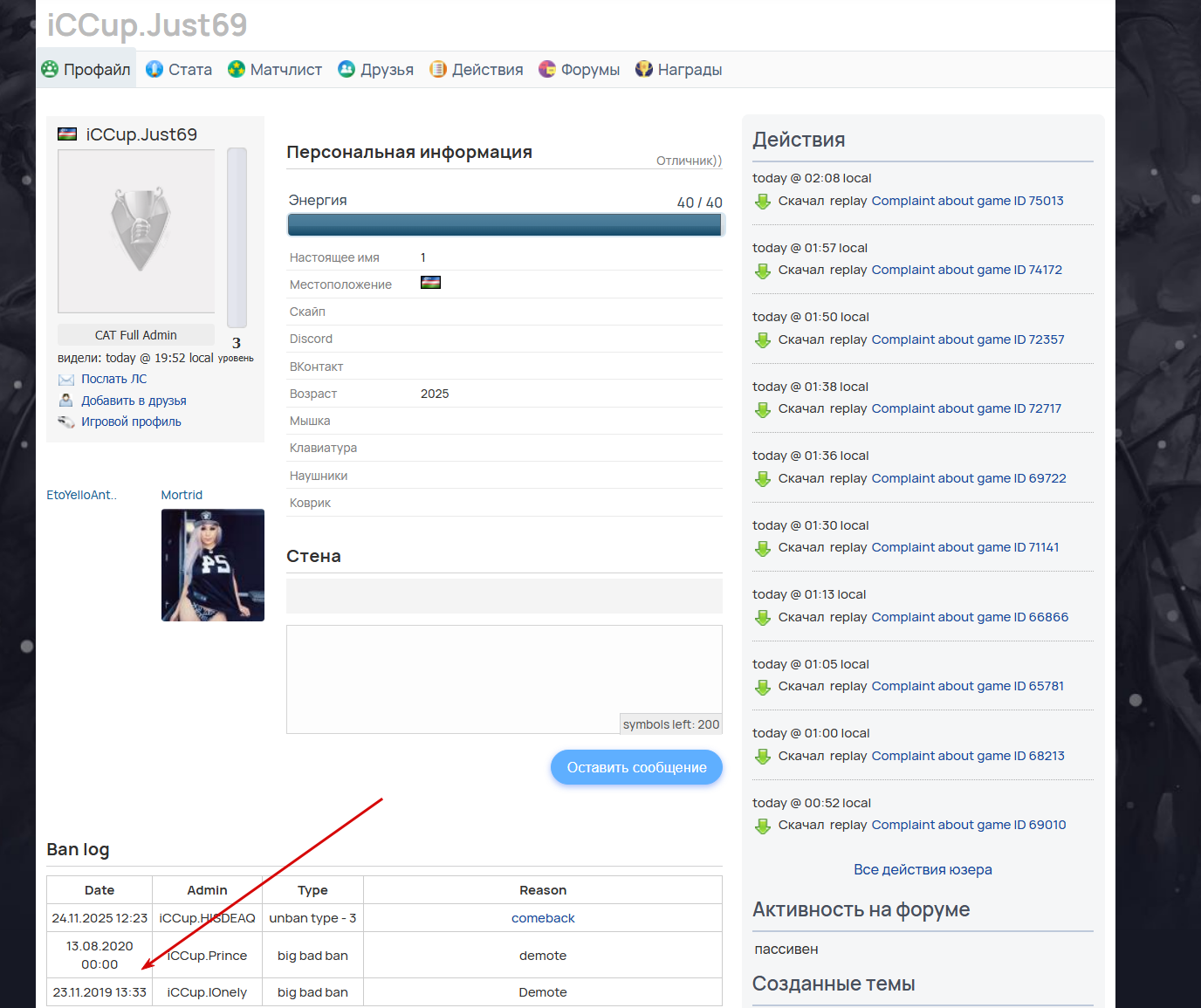Image resolution: width=1201 pixels, height=1008 pixels.
Task: Click download arrow icon for game 72357
Action: point(763,340)
